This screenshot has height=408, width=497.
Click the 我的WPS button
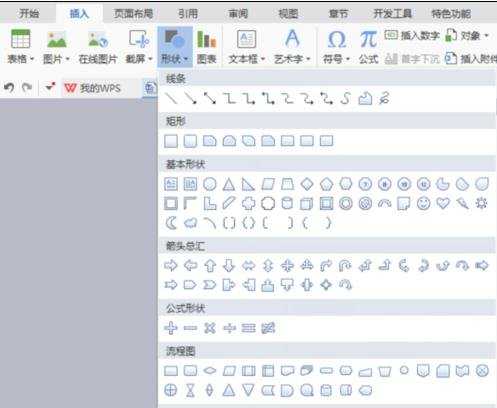tap(93, 88)
